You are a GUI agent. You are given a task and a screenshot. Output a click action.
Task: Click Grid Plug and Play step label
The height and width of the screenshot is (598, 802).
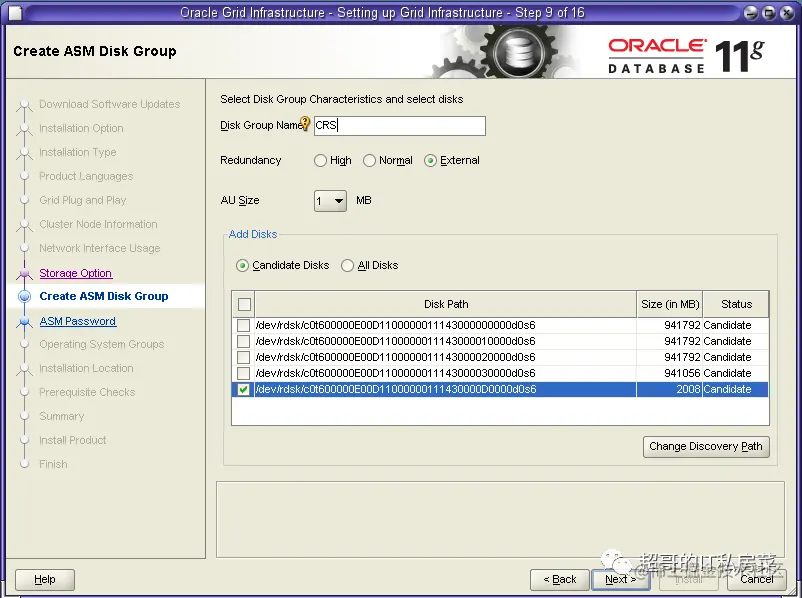click(83, 201)
